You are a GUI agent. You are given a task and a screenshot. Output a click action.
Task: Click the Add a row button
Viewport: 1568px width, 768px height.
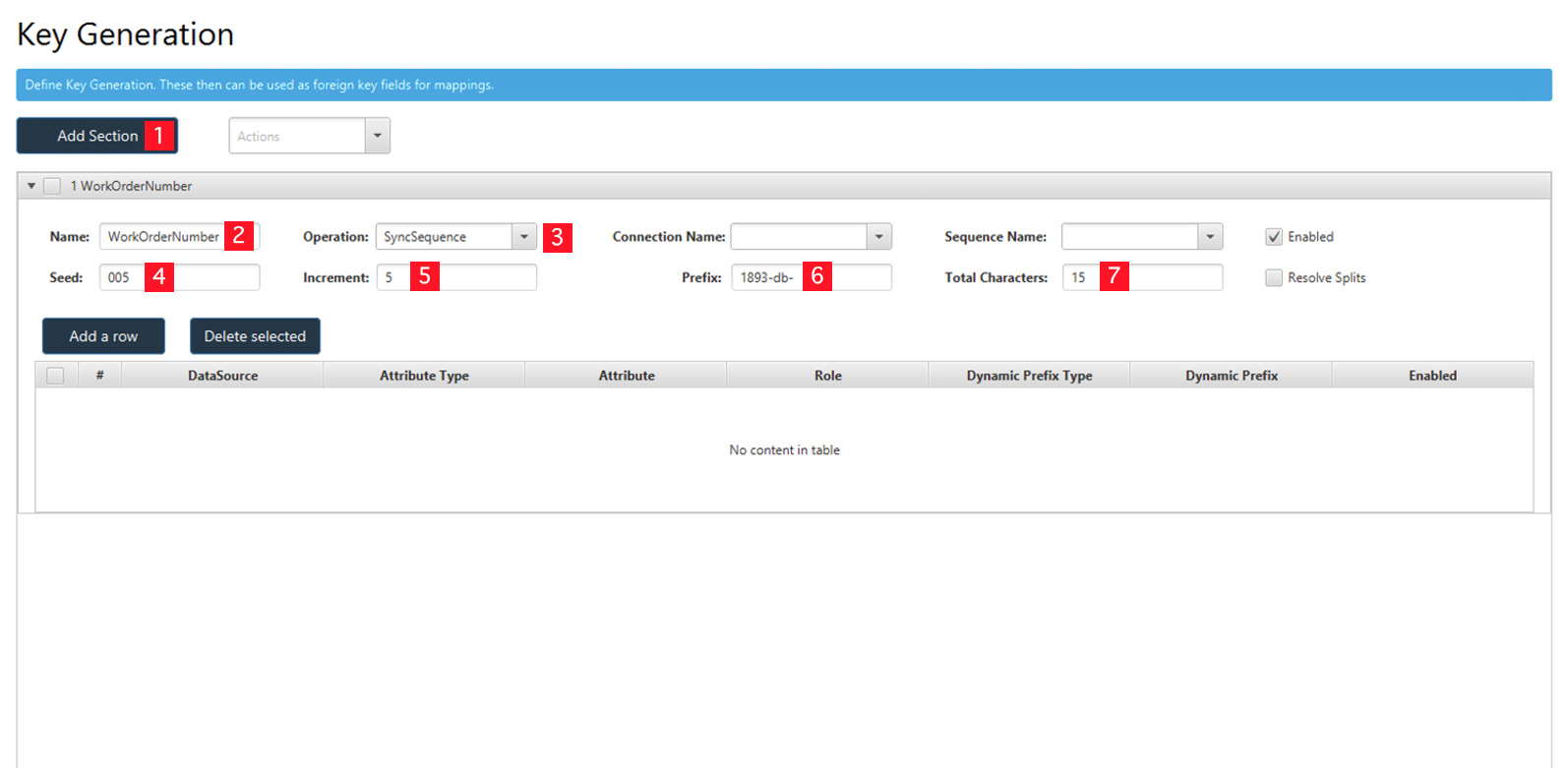[103, 336]
